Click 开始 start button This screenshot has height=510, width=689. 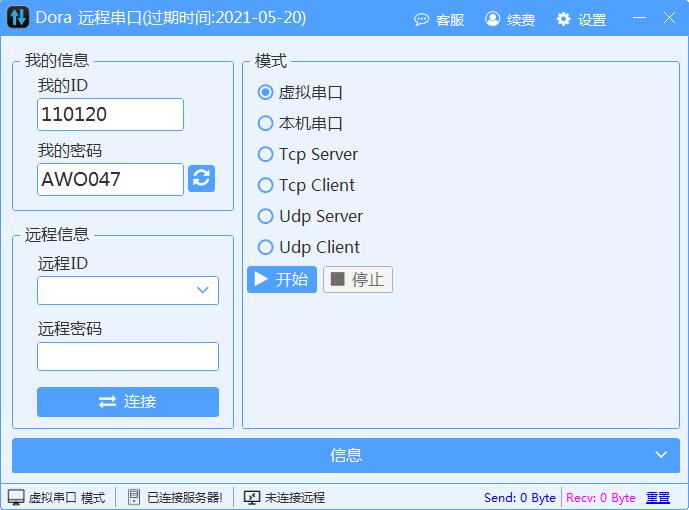pos(282,279)
